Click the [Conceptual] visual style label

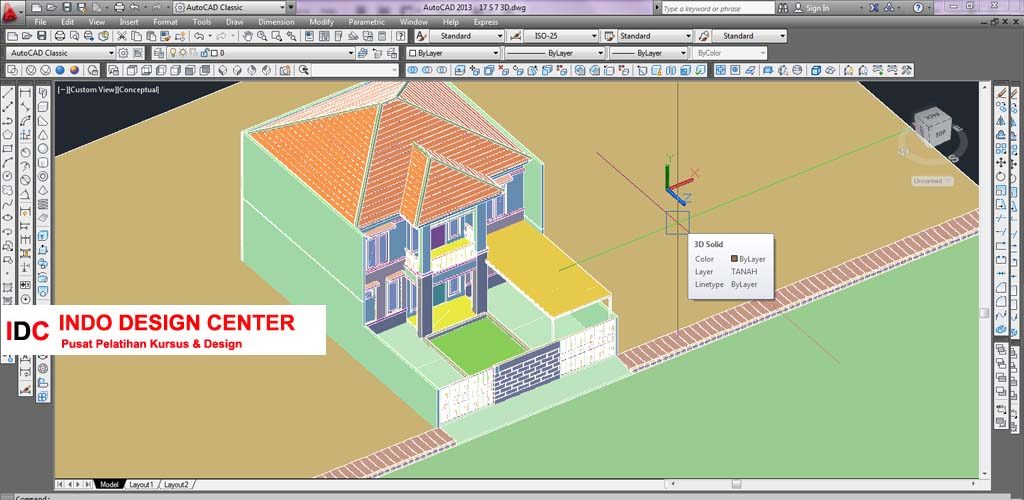pyautogui.click(x=138, y=89)
